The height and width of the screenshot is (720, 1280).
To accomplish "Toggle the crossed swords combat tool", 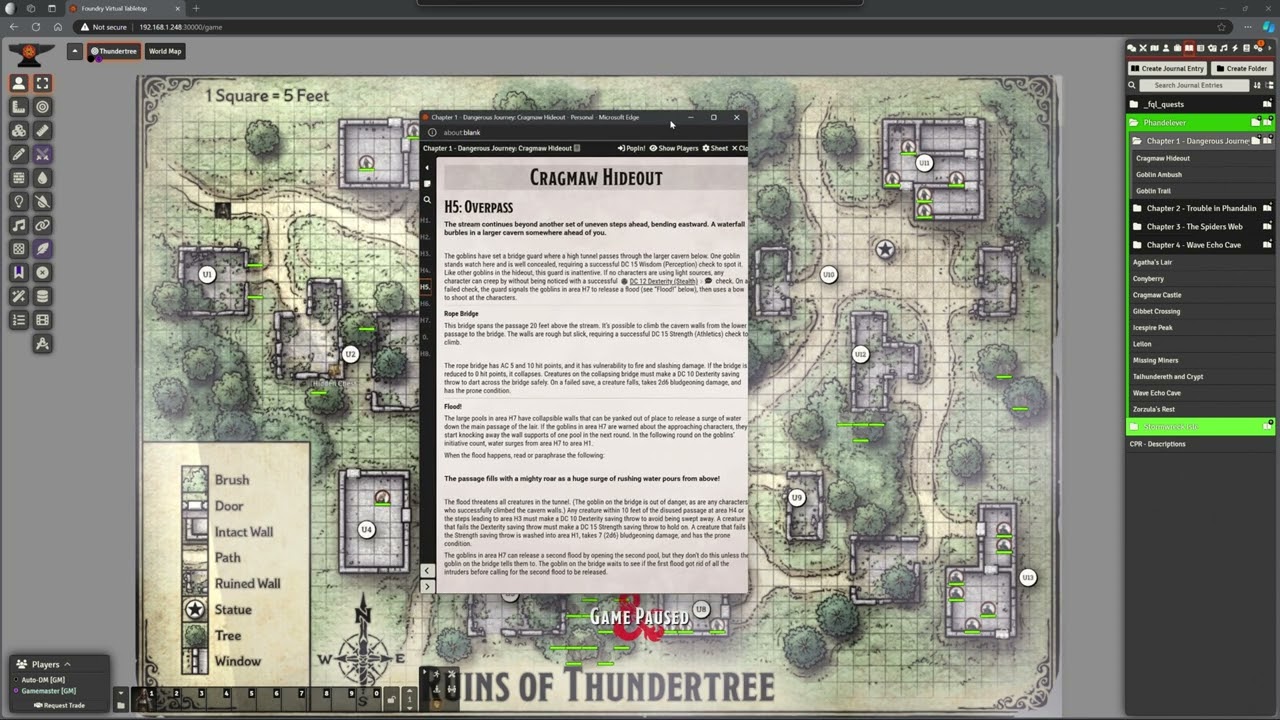I will [42, 154].
